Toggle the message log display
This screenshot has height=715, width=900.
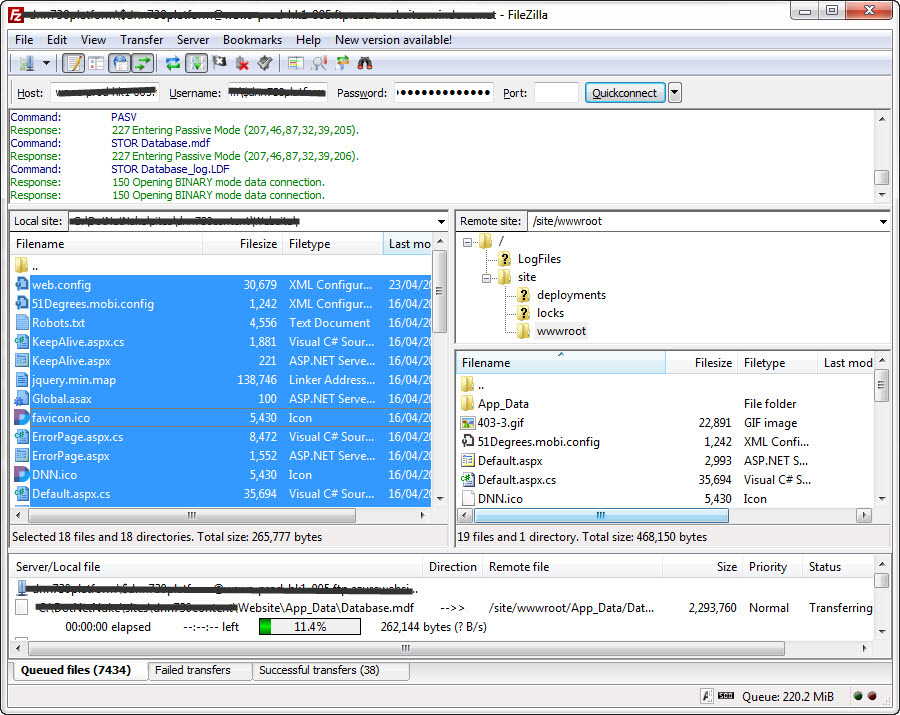73,63
